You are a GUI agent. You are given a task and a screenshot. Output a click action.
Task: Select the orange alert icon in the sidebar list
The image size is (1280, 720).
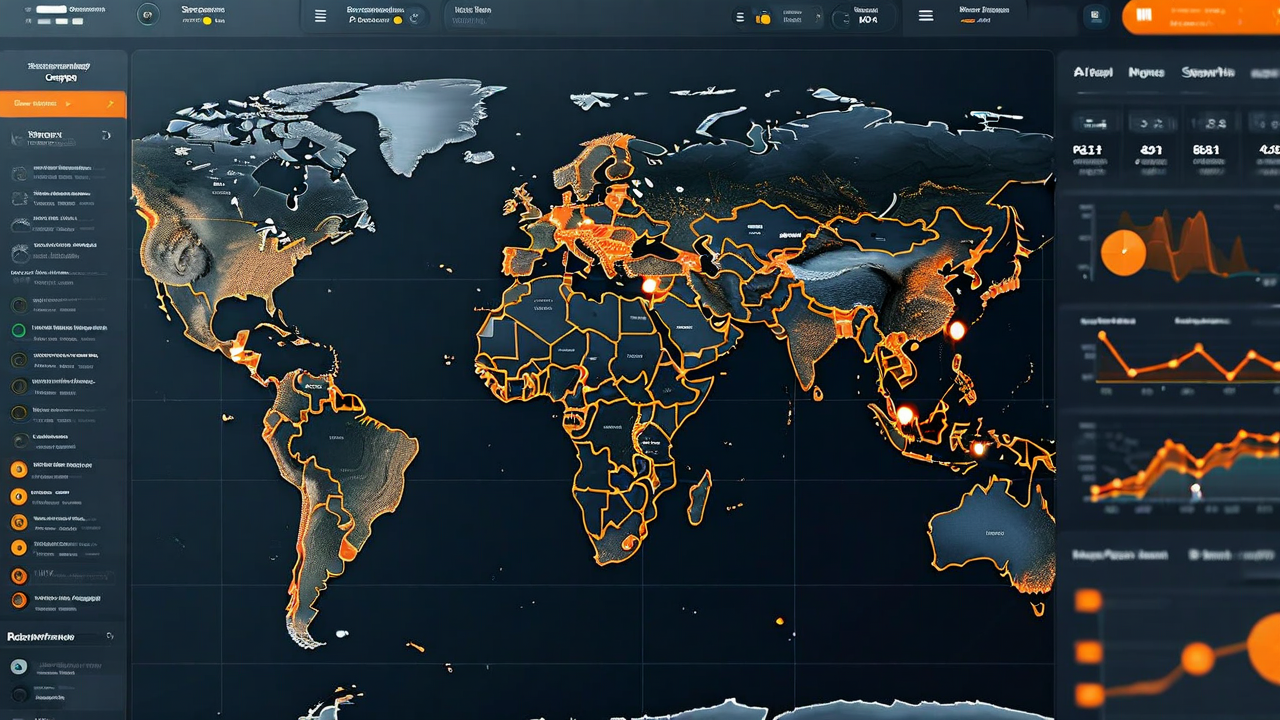(18, 467)
